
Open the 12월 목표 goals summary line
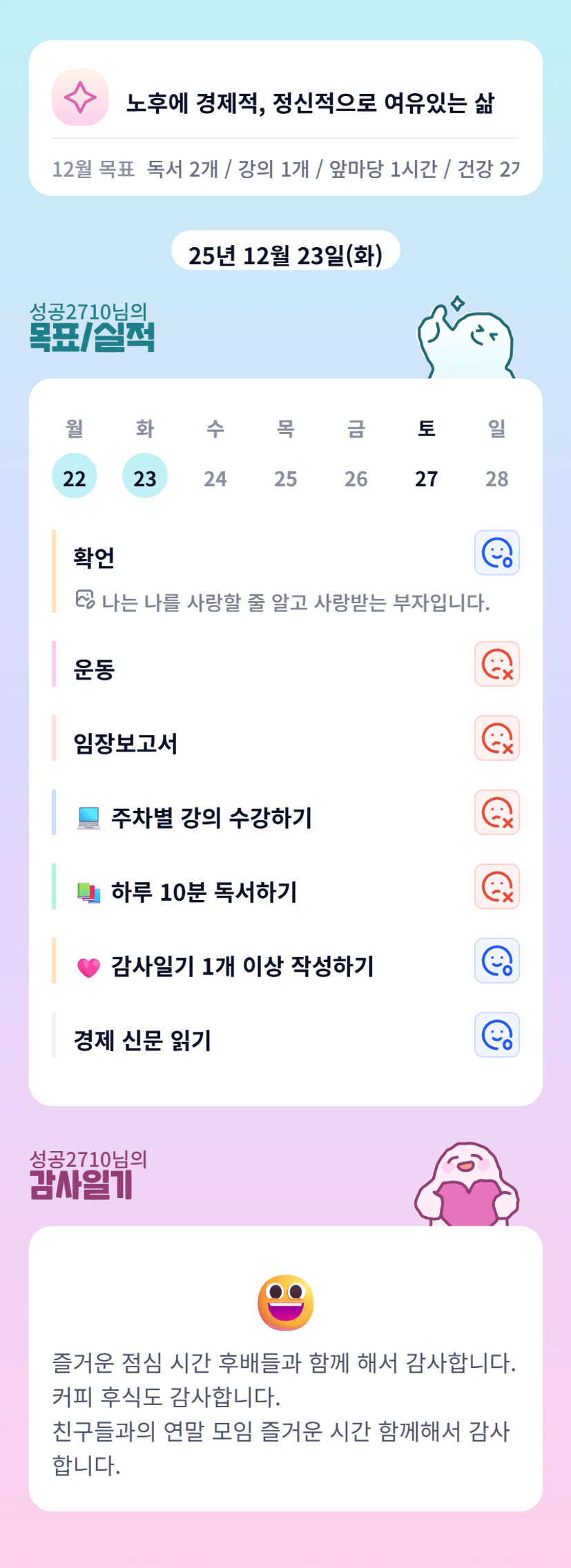pyautogui.click(x=285, y=169)
